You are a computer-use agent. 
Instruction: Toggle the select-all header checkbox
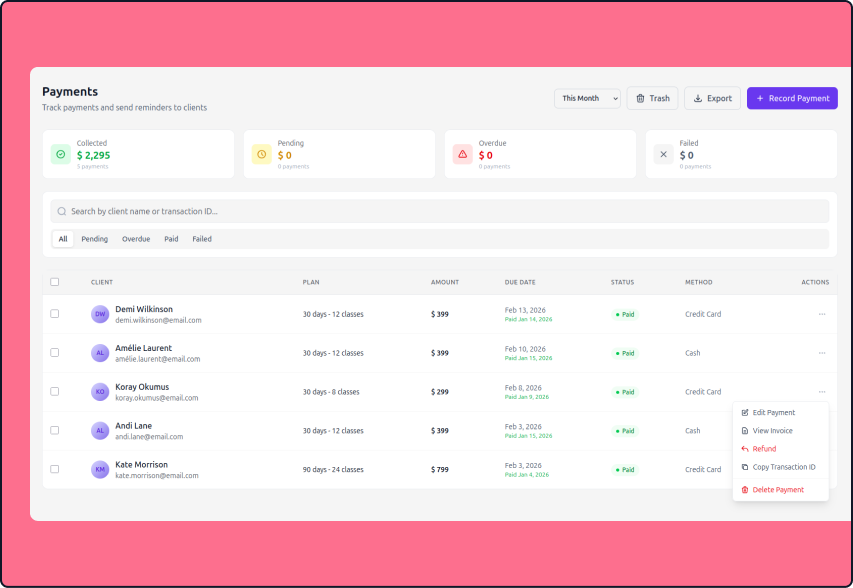[x=55, y=282]
